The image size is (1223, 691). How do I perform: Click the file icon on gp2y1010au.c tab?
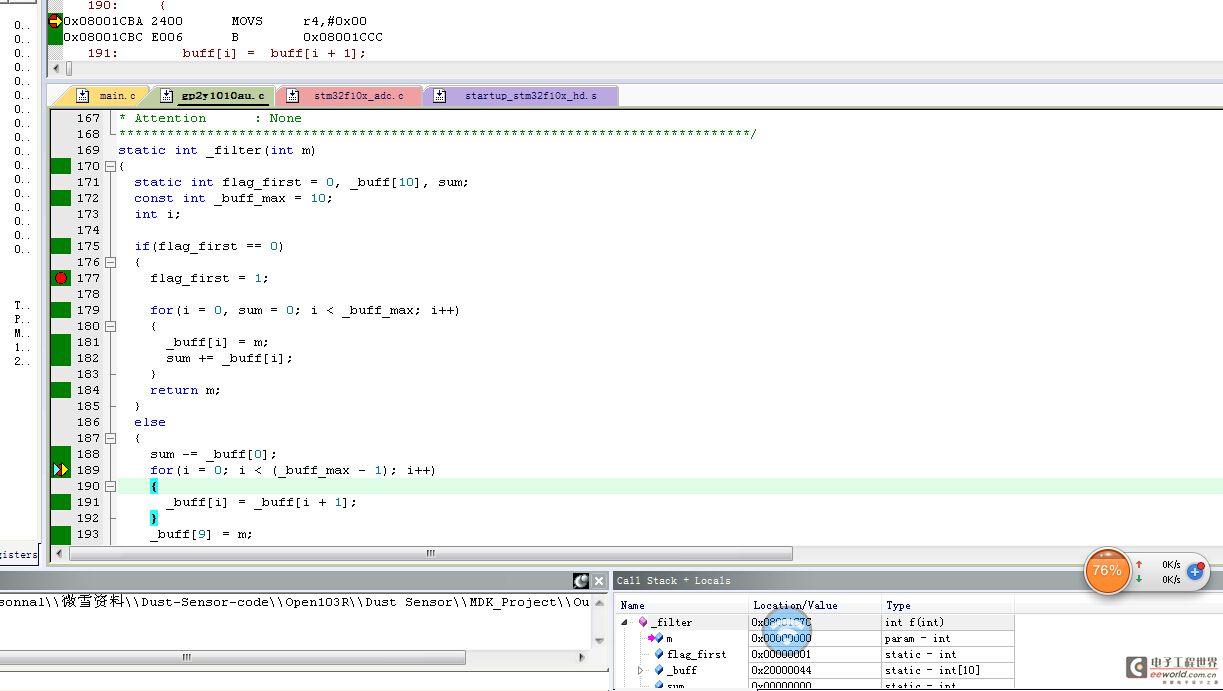166,96
